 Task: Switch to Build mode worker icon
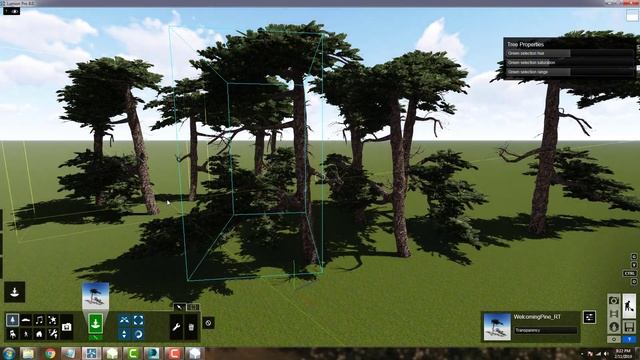click(x=629, y=307)
